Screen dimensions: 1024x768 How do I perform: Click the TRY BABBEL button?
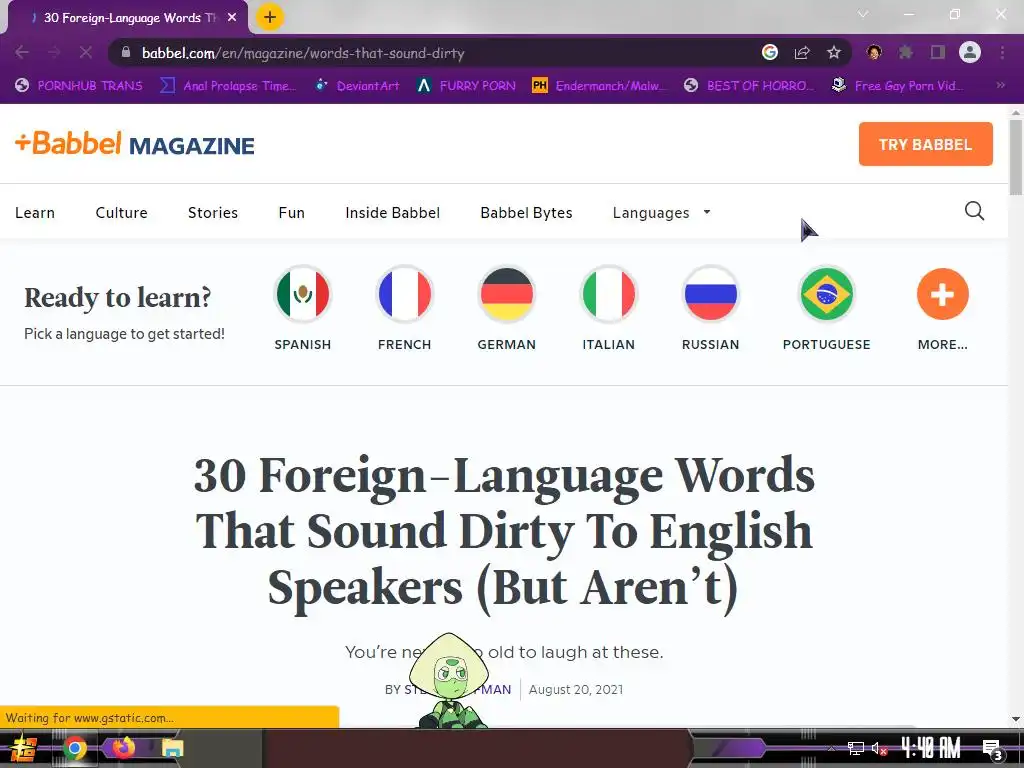coord(925,144)
